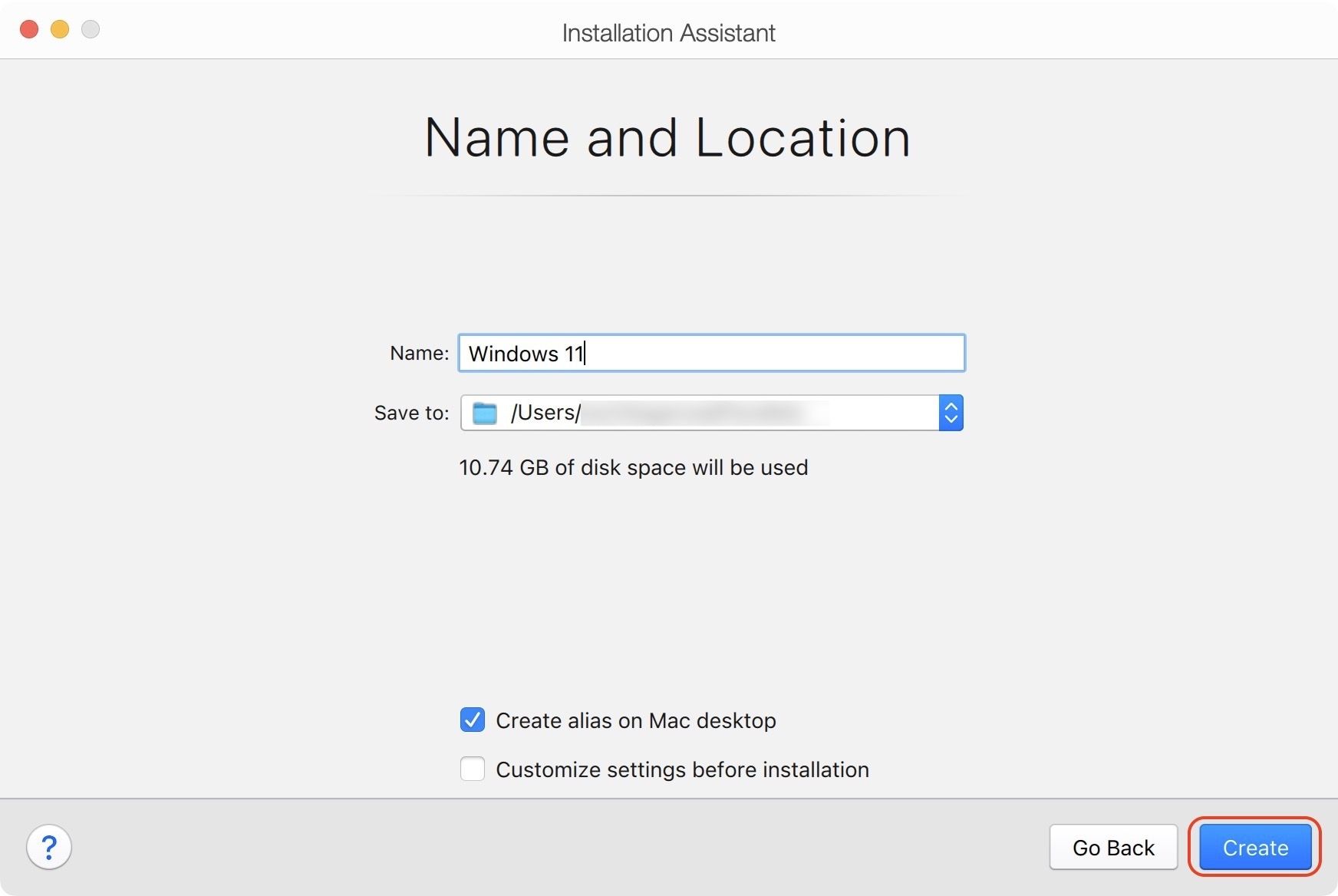This screenshot has width=1338, height=896.
Task: Open help via the question mark icon
Action: 49,847
